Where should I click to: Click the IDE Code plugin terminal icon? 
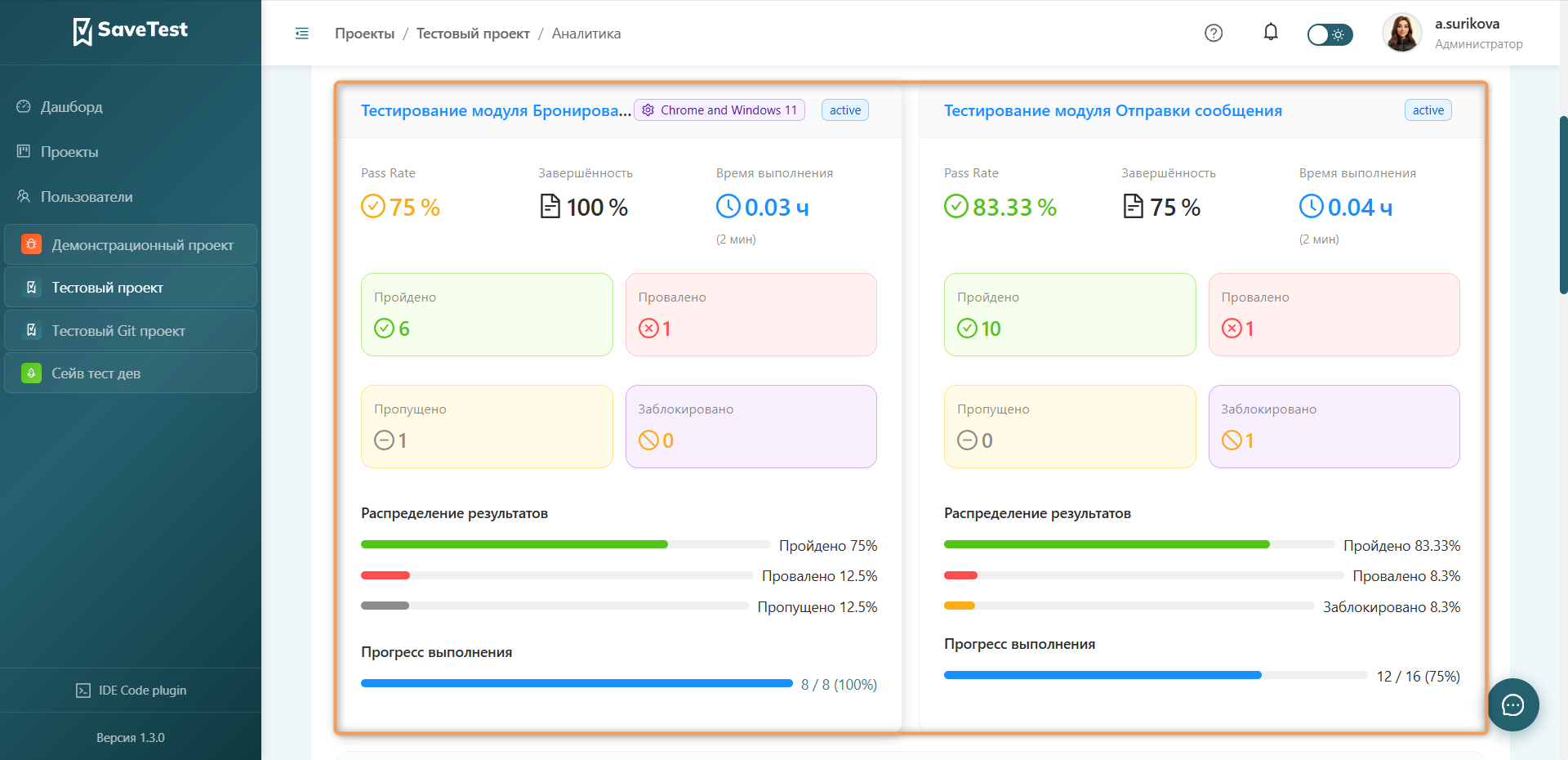[83, 691]
